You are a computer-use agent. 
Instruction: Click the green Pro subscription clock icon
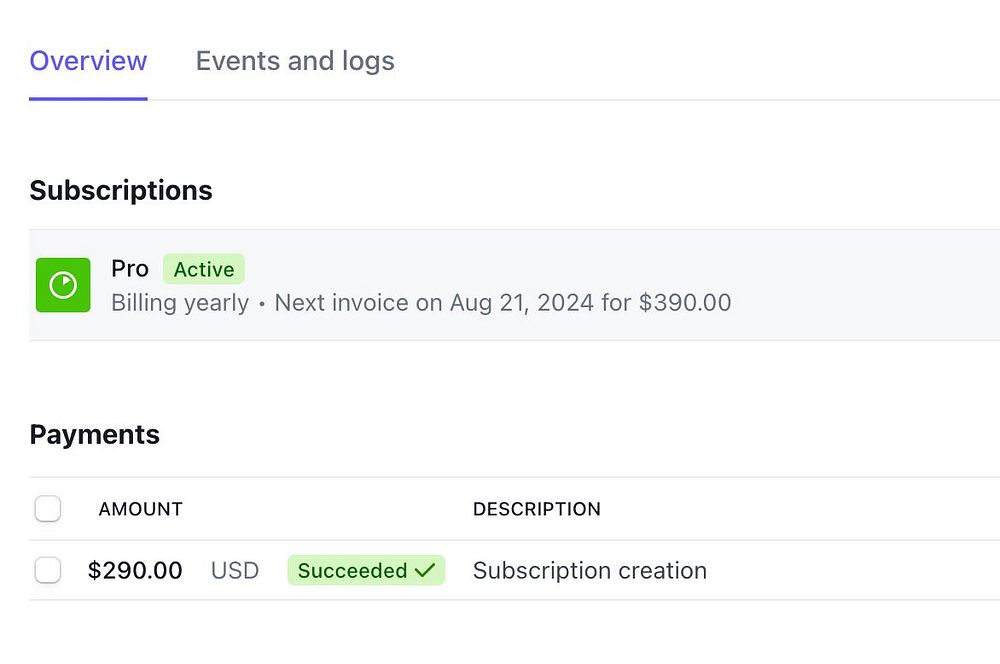63,285
